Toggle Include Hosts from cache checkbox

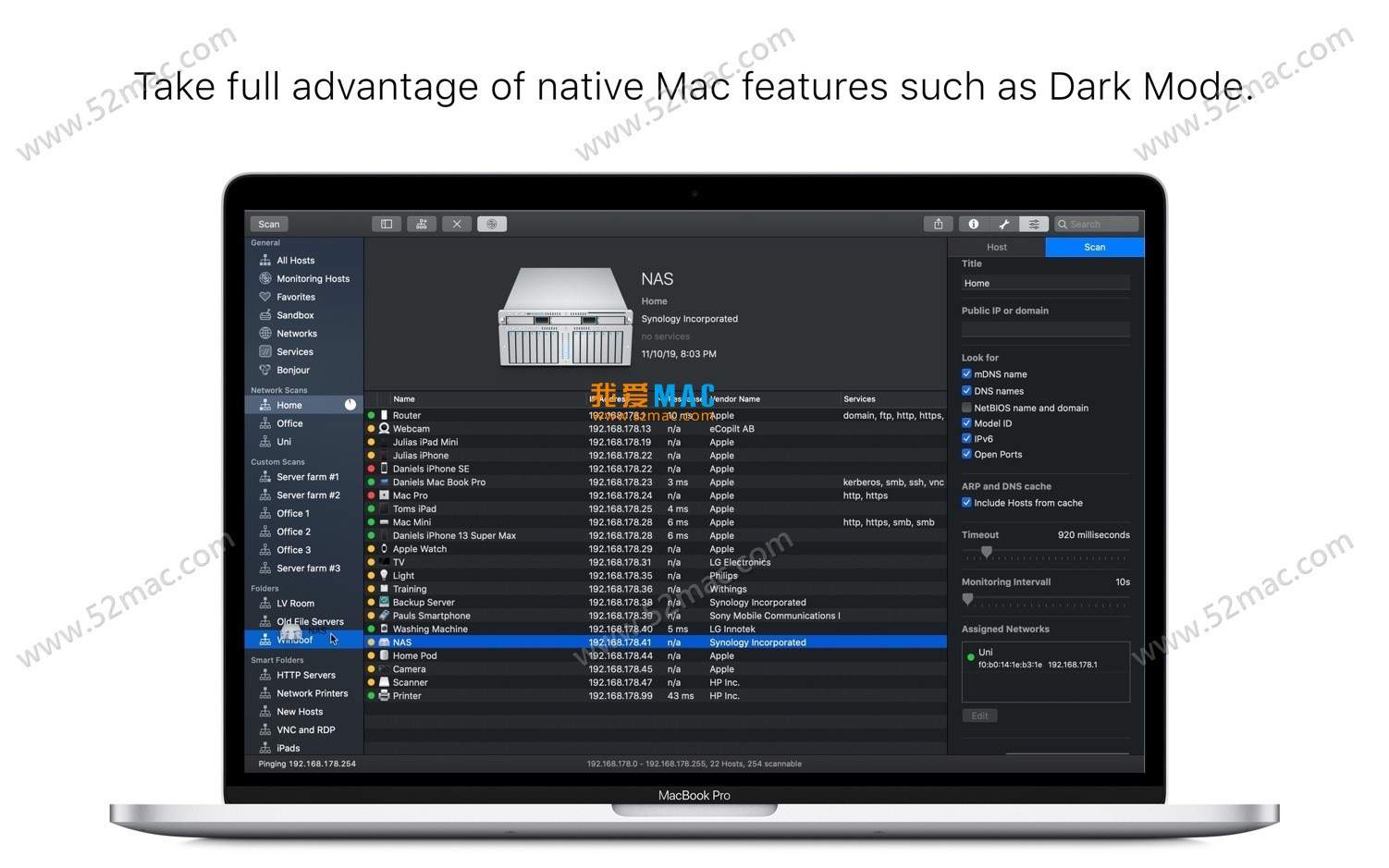(x=966, y=503)
